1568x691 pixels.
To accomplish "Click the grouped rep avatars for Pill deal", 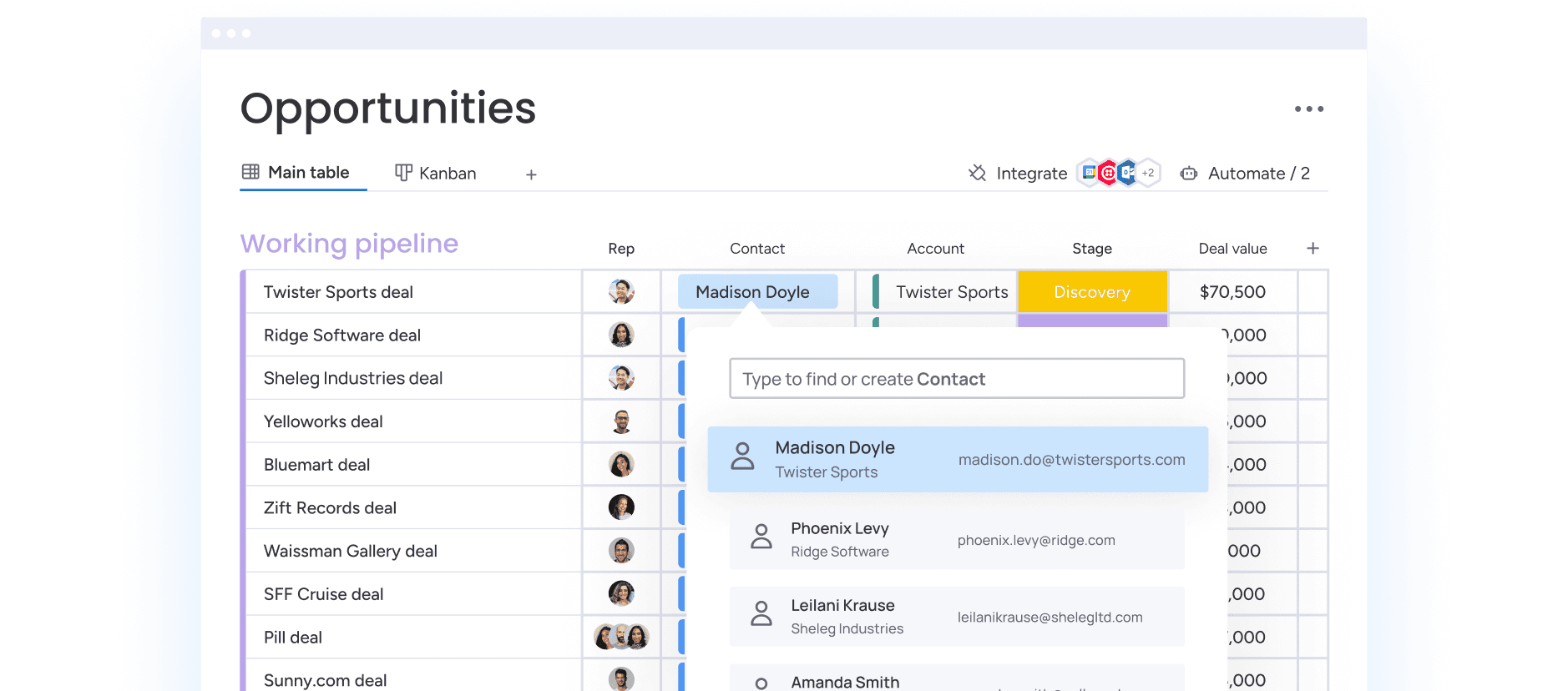I will pyautogui.click(x=621, y=637).
